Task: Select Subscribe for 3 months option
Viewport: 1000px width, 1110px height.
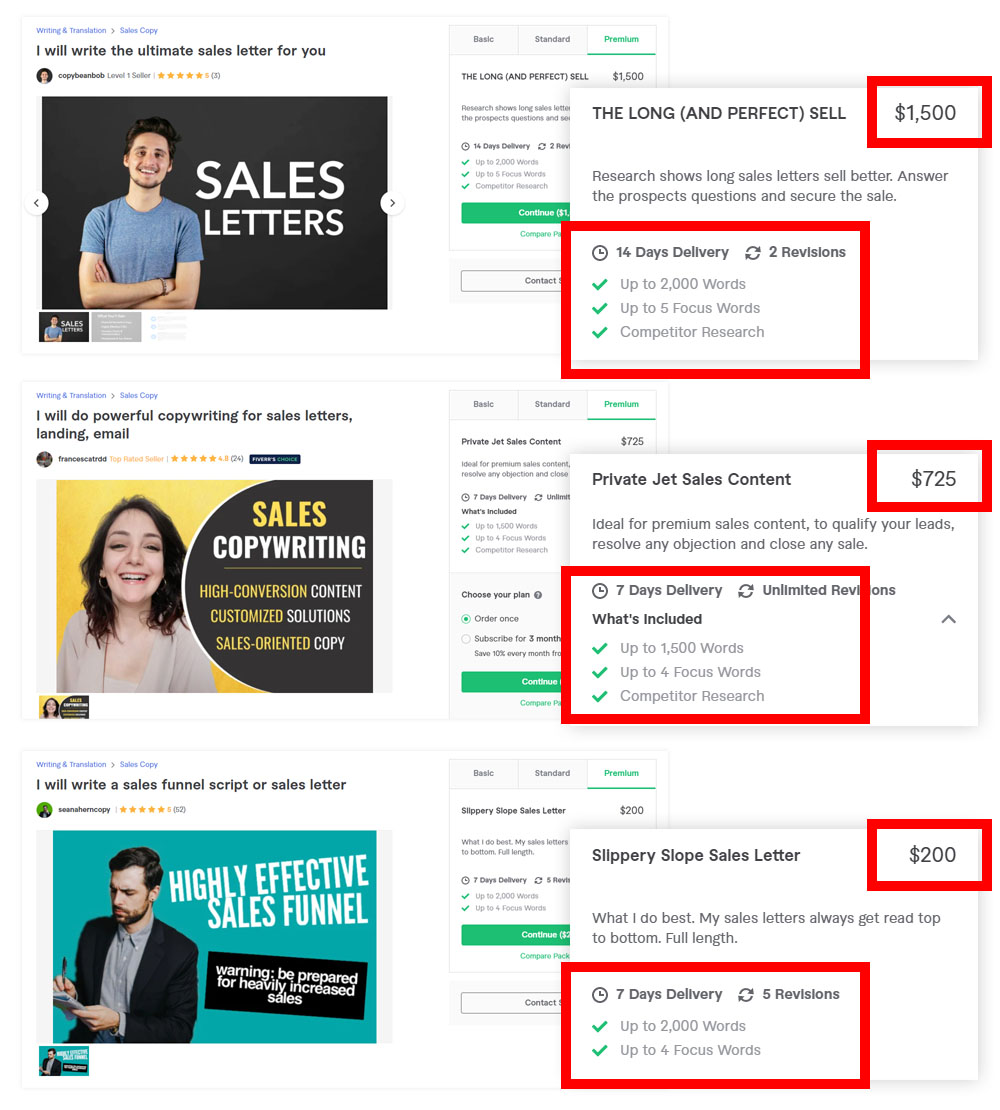Action: 466,639
